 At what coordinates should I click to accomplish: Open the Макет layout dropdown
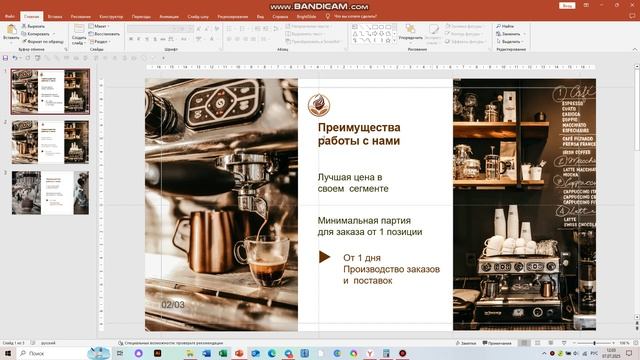(x=99, y=26)
